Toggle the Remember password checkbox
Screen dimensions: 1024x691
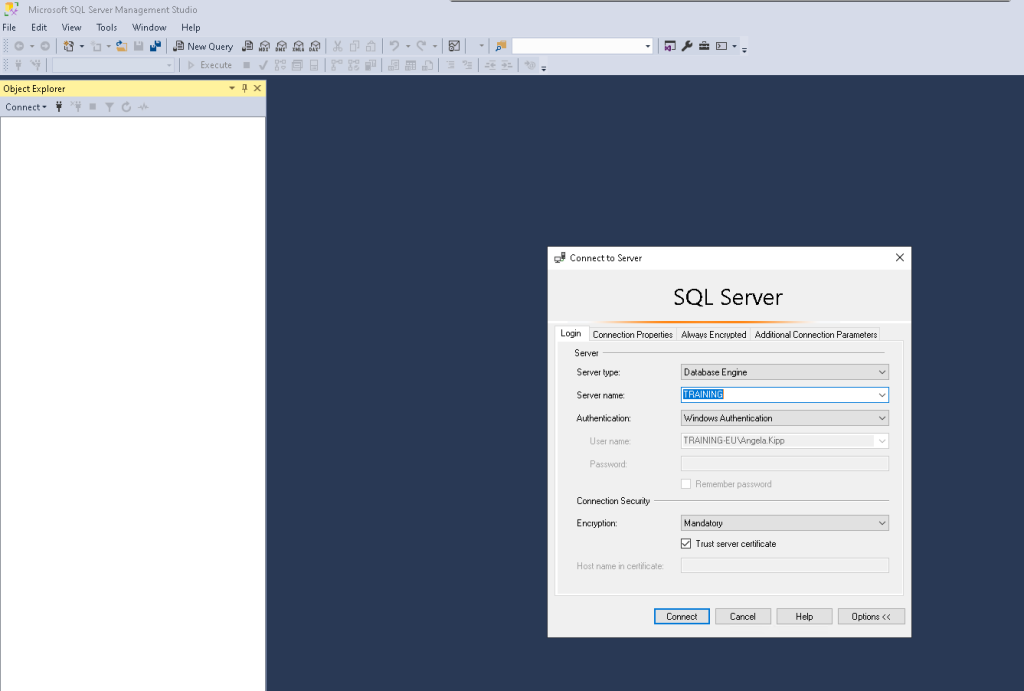coord(686,484)
